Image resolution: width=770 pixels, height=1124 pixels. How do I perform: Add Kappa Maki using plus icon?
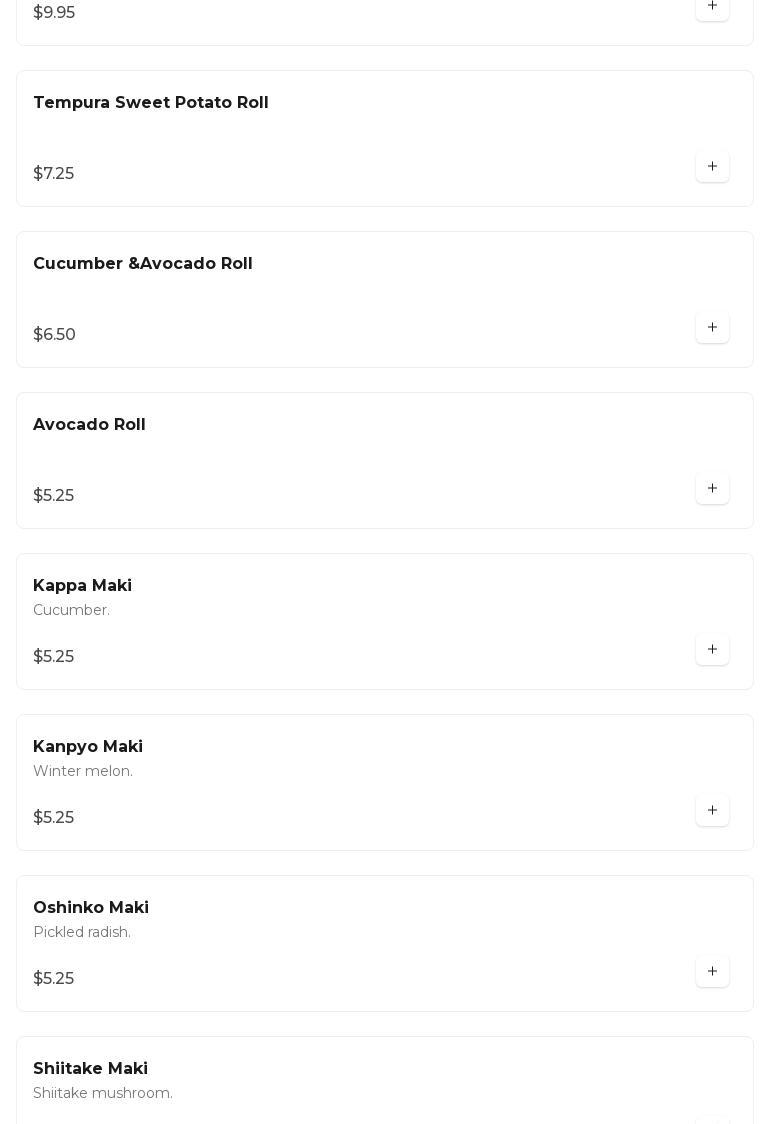tap(712, 650)
